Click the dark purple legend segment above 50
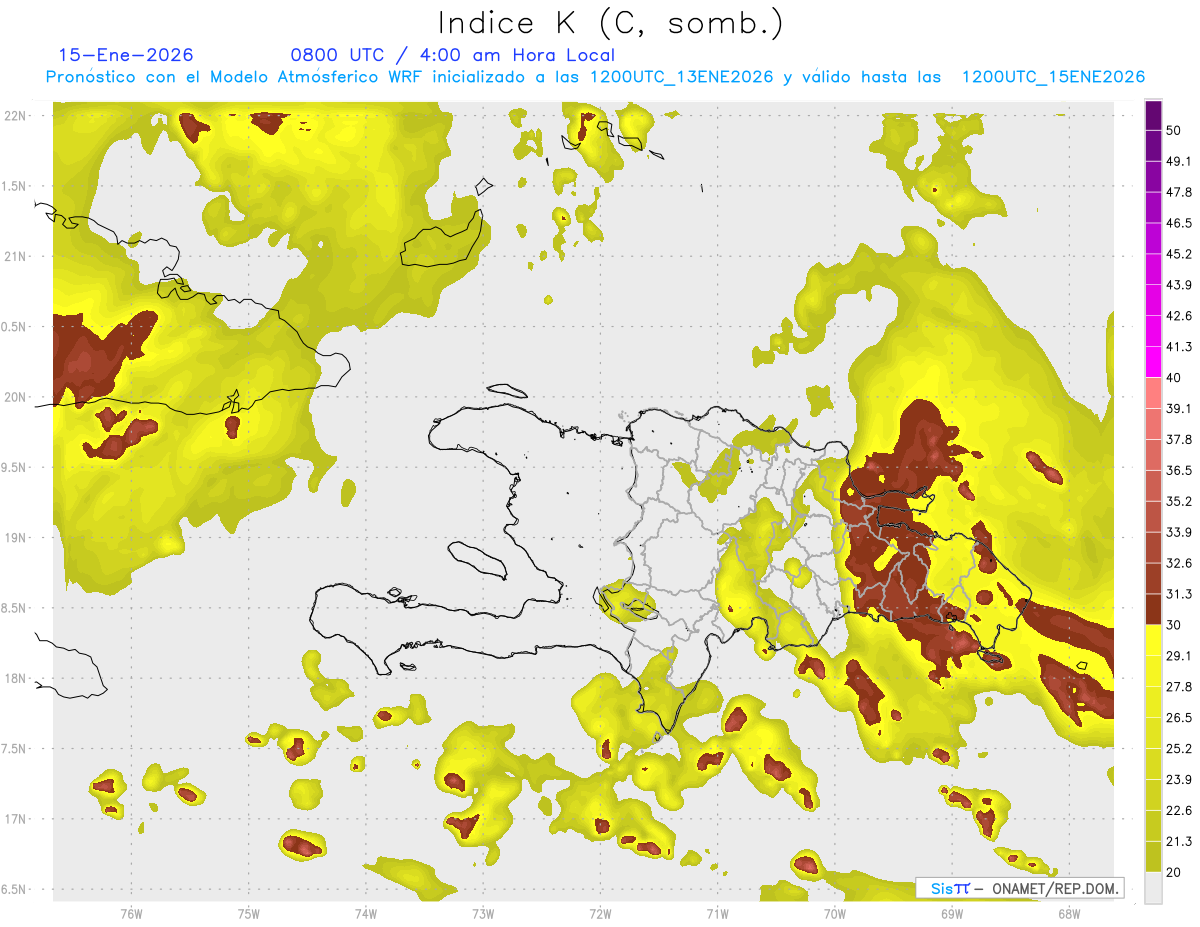Viewport: 1200px width, 927px height. point(1153,116)
